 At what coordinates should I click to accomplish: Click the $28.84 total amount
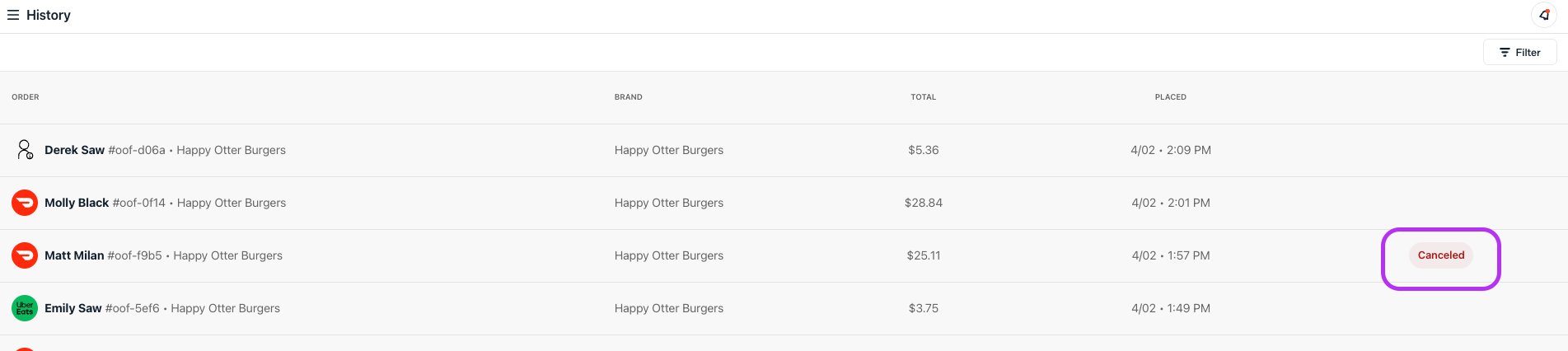pyautogui.click(x=923, y=203)
